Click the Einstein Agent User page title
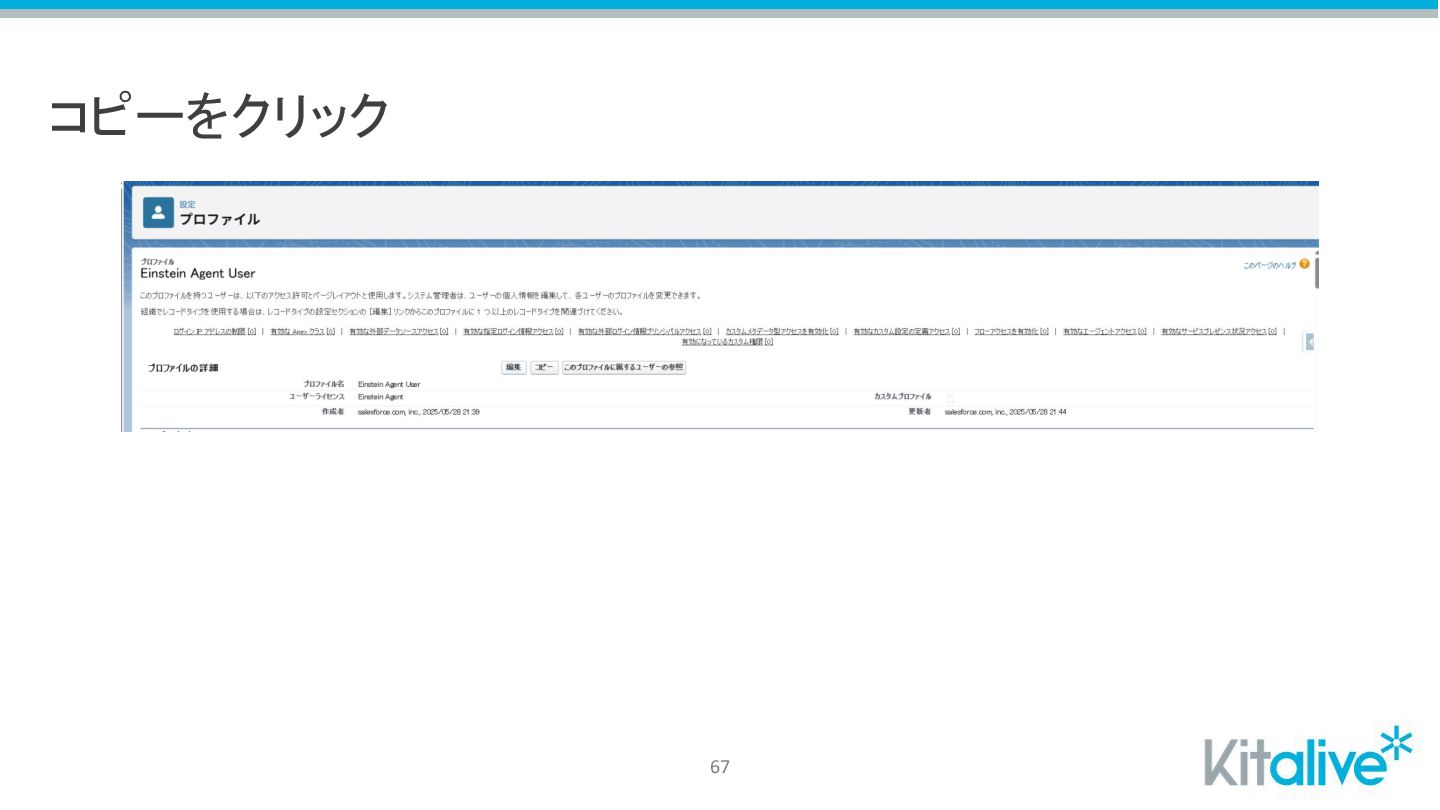This screenshot has height=810, width=1440. [x=198, y=273]
